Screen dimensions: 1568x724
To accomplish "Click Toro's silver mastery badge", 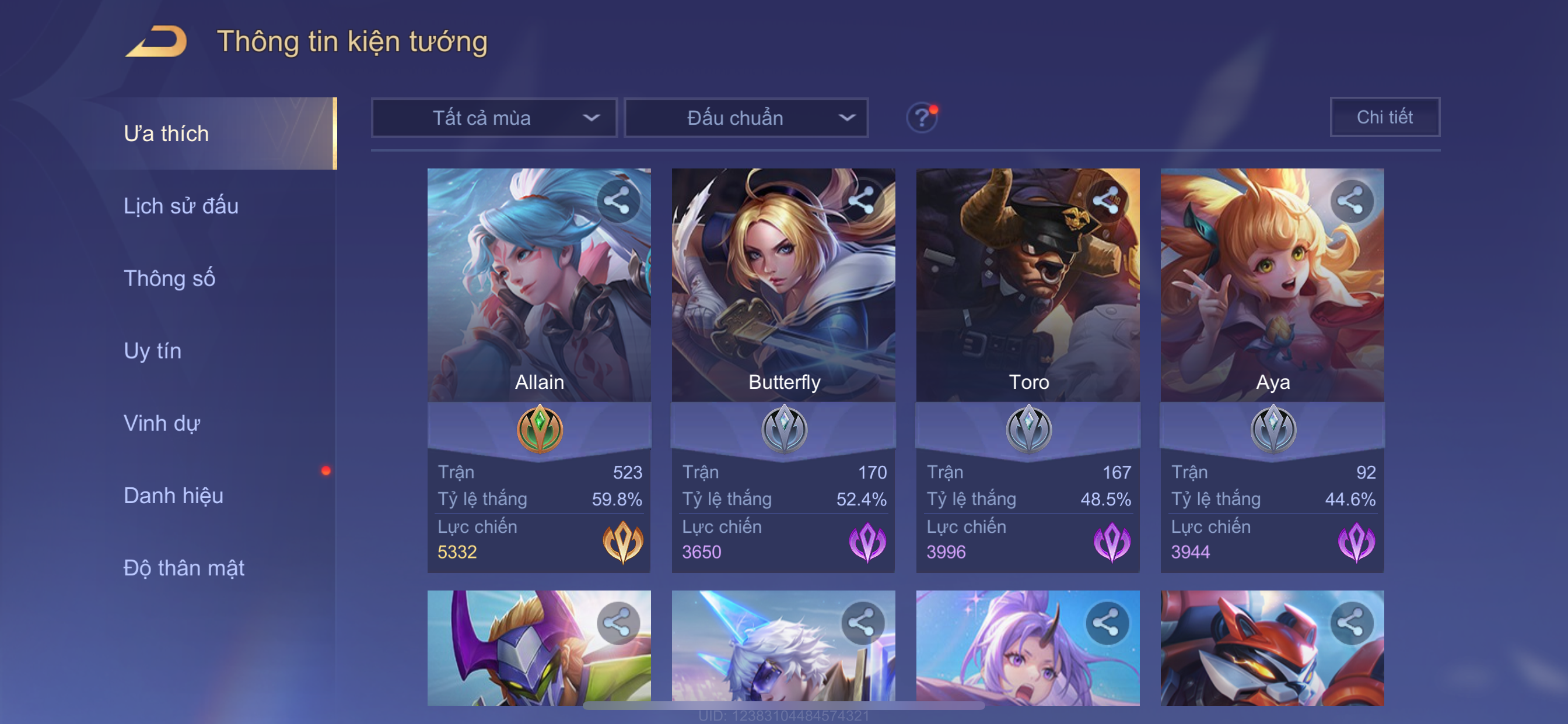I will coord(1028,429).
